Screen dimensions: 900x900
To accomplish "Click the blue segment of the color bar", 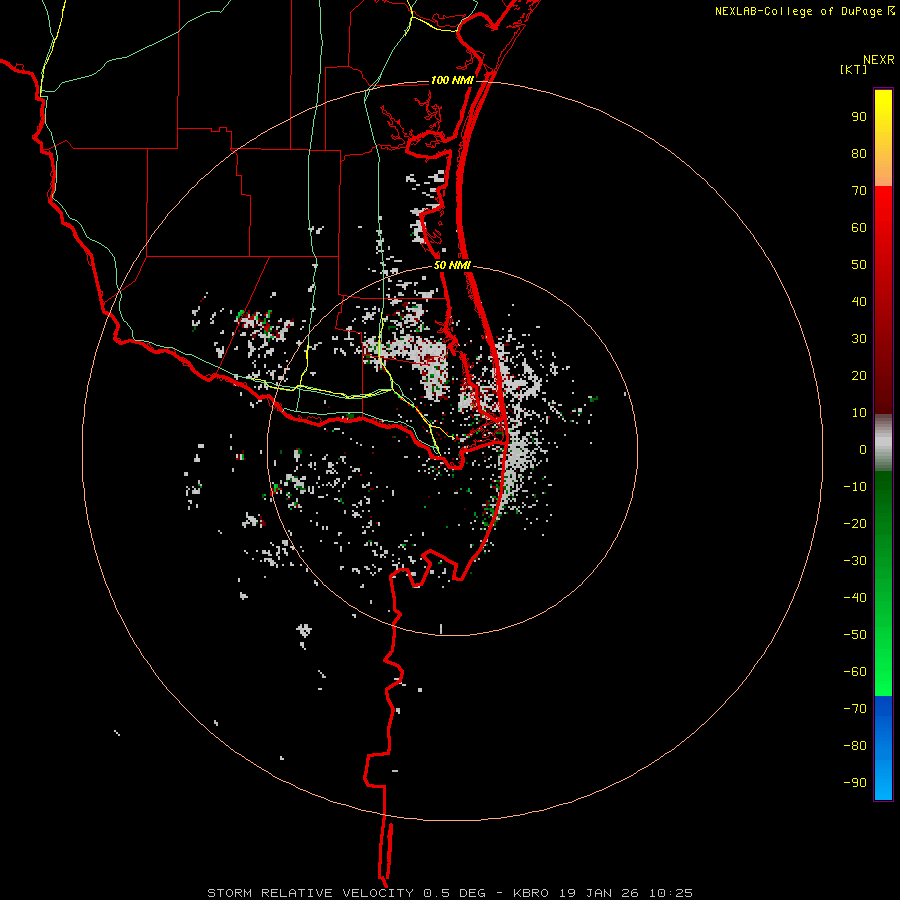I will pyautogui.click(x=883, y=747).
